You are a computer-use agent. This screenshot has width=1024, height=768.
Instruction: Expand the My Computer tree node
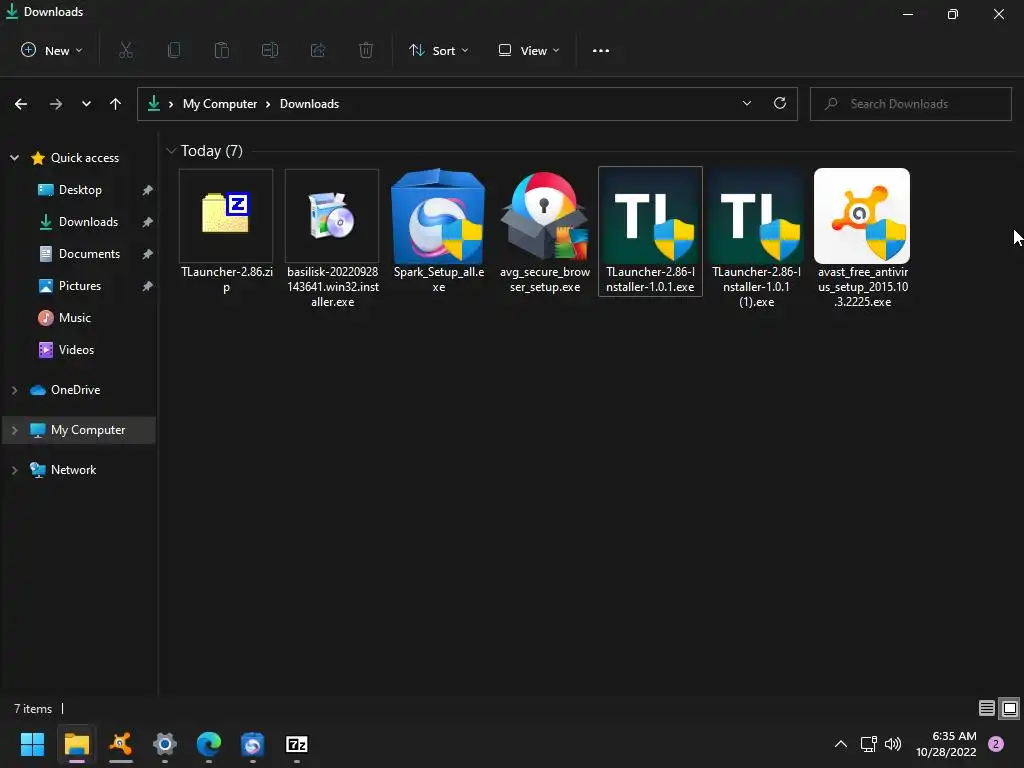pos(14,430)
